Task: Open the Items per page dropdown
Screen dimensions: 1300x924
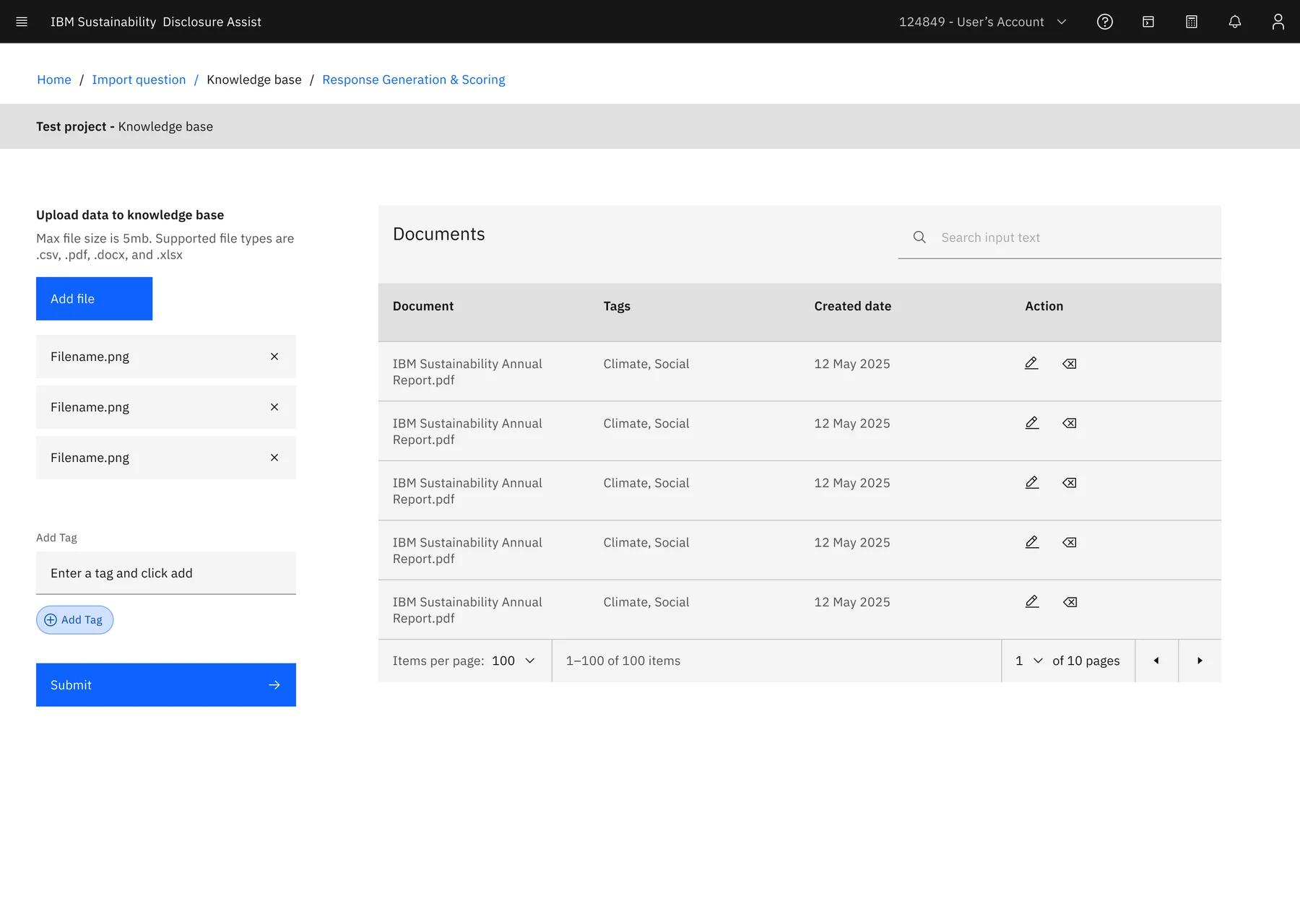Action: pyautogui.click(x=514, y=661)
